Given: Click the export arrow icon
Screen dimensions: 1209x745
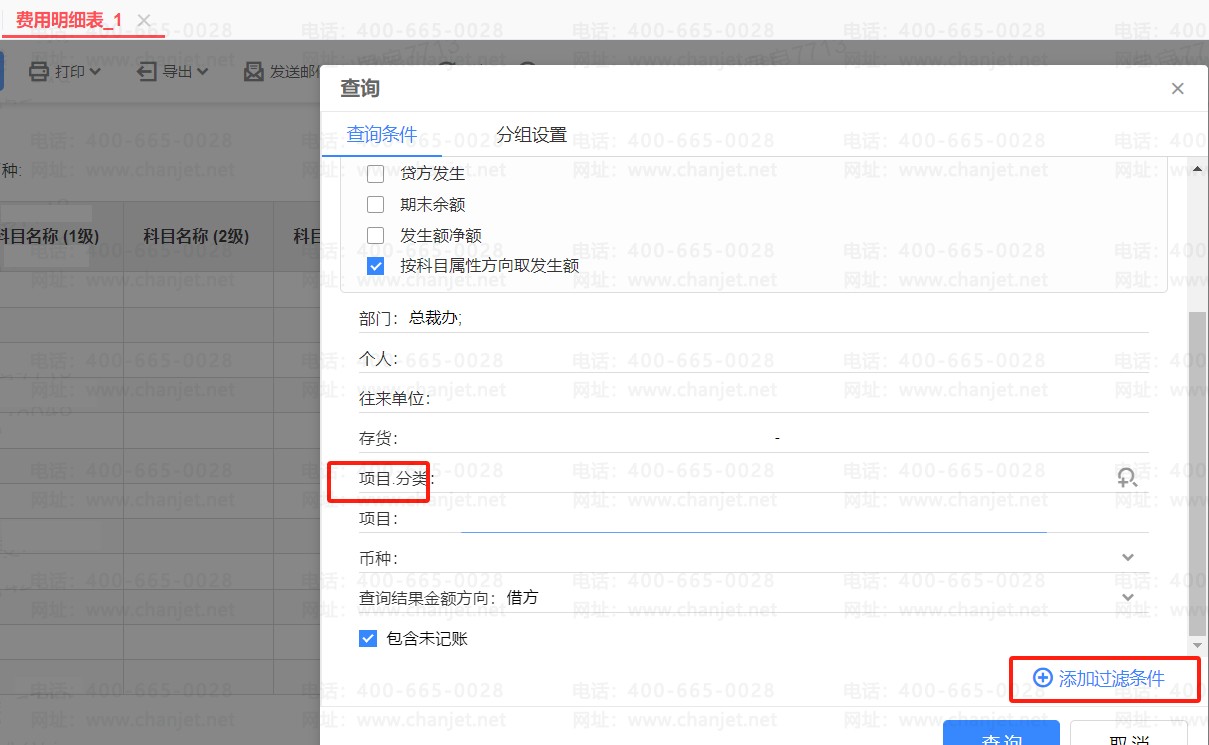Looking at the screenshot, I should click(x=147, y=72).
